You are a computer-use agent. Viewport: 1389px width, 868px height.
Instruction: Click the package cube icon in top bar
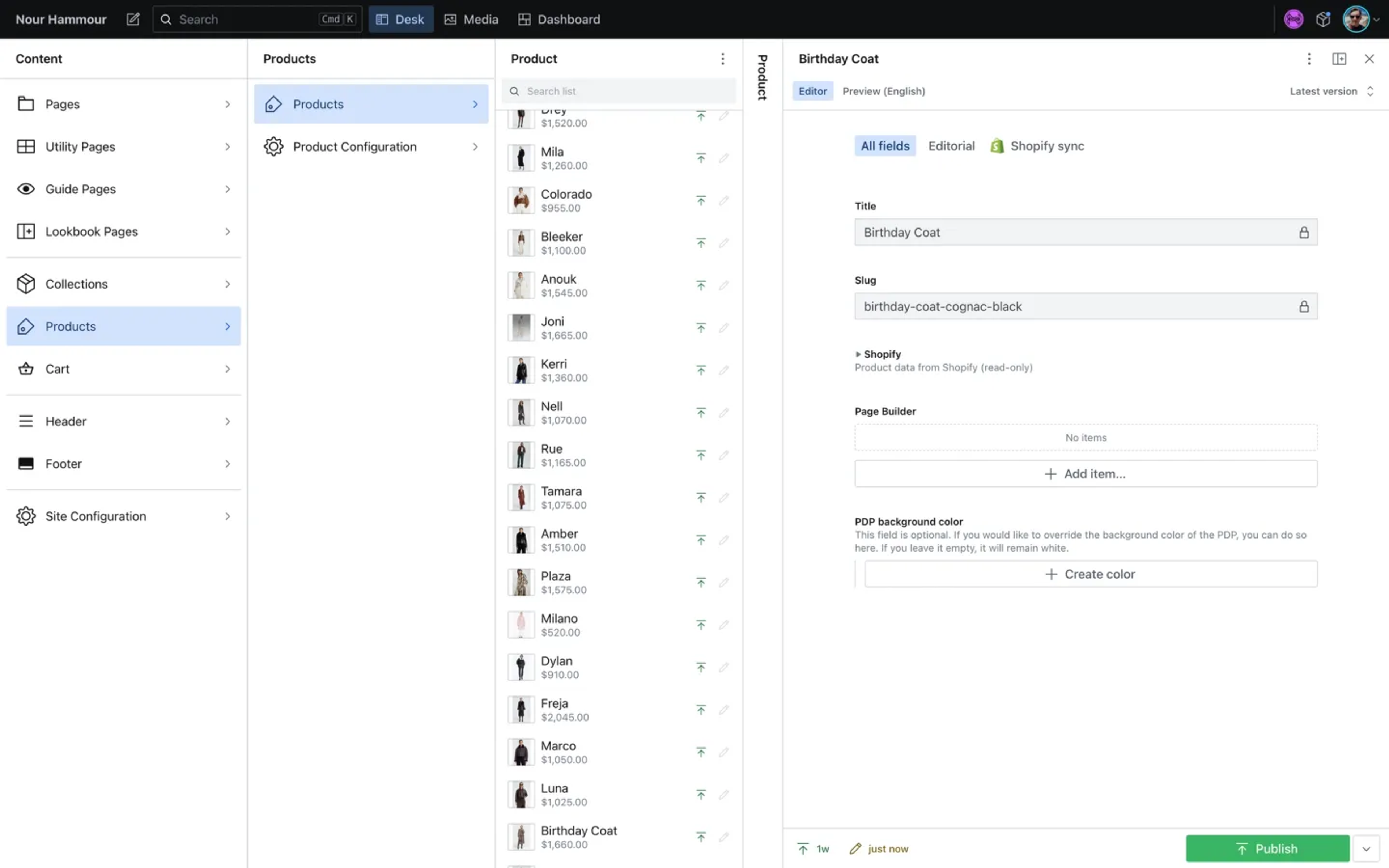(x=1323, y=20)
